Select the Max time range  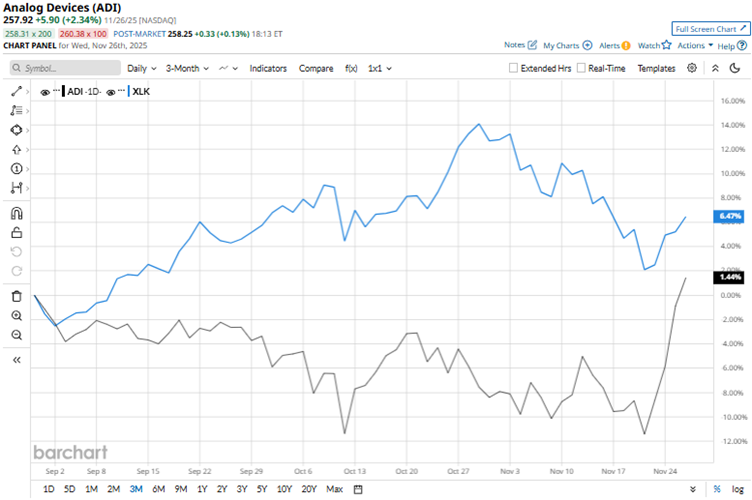(x=334, y=489)
